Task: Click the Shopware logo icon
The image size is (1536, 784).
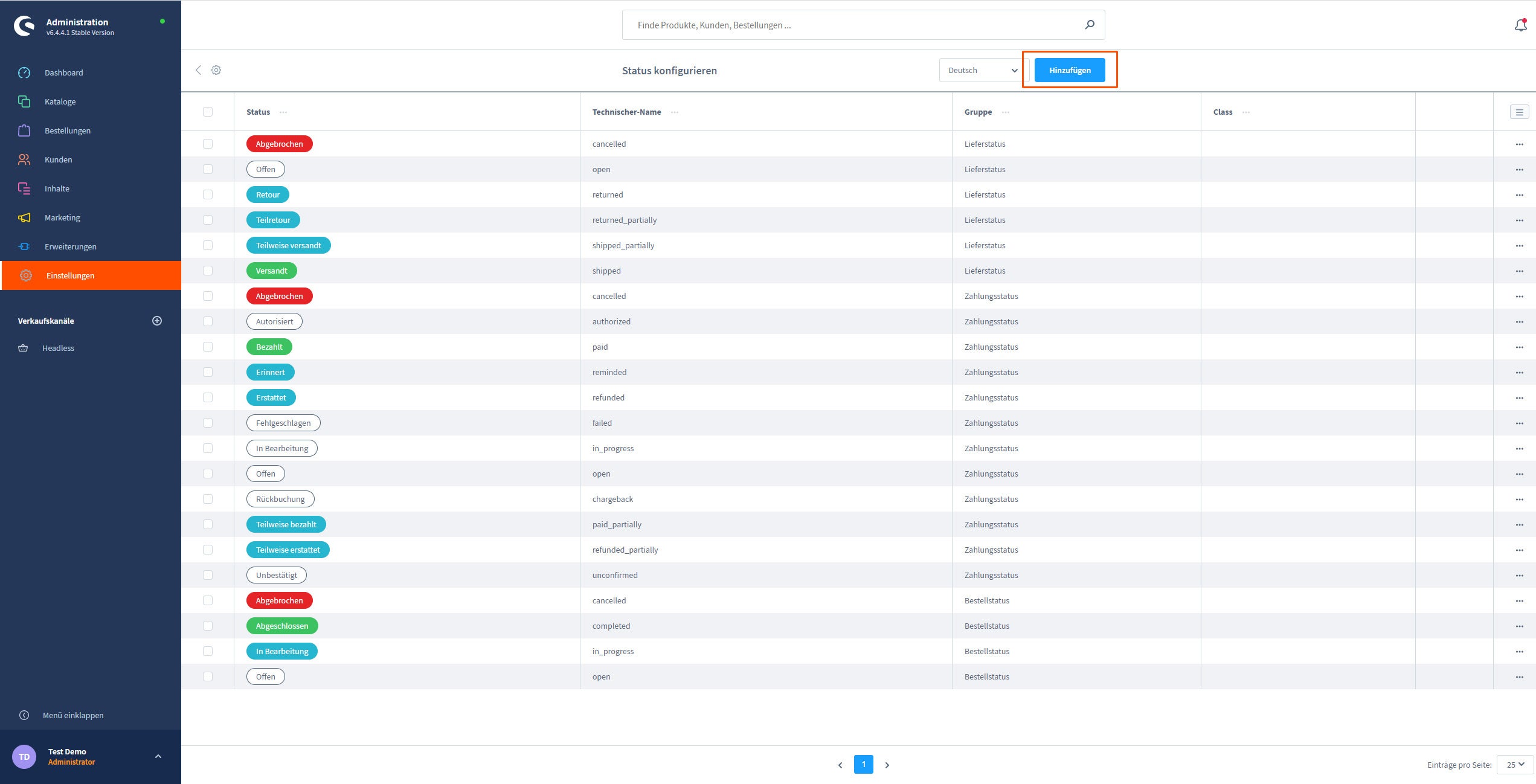Action: pos(24,27)
